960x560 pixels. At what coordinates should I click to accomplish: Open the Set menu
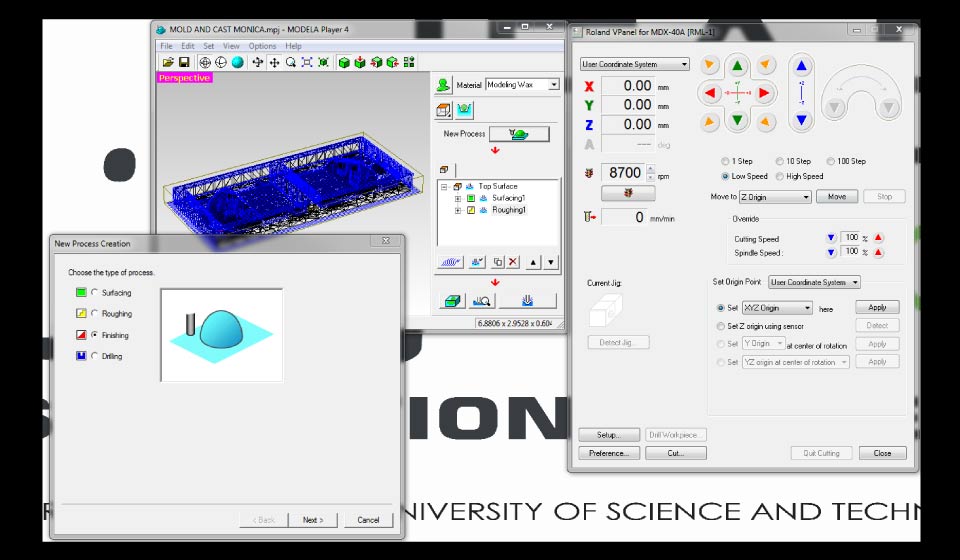[209, 46]
